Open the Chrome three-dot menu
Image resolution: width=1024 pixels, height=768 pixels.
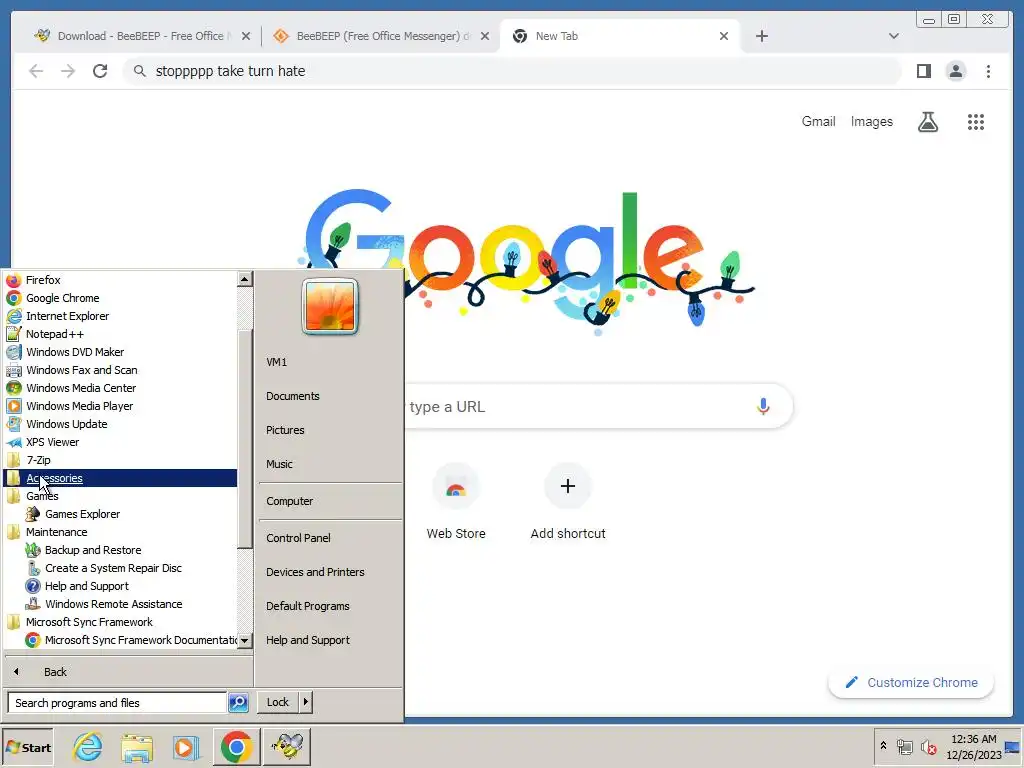pyautogui.click(x=988, y=71)
